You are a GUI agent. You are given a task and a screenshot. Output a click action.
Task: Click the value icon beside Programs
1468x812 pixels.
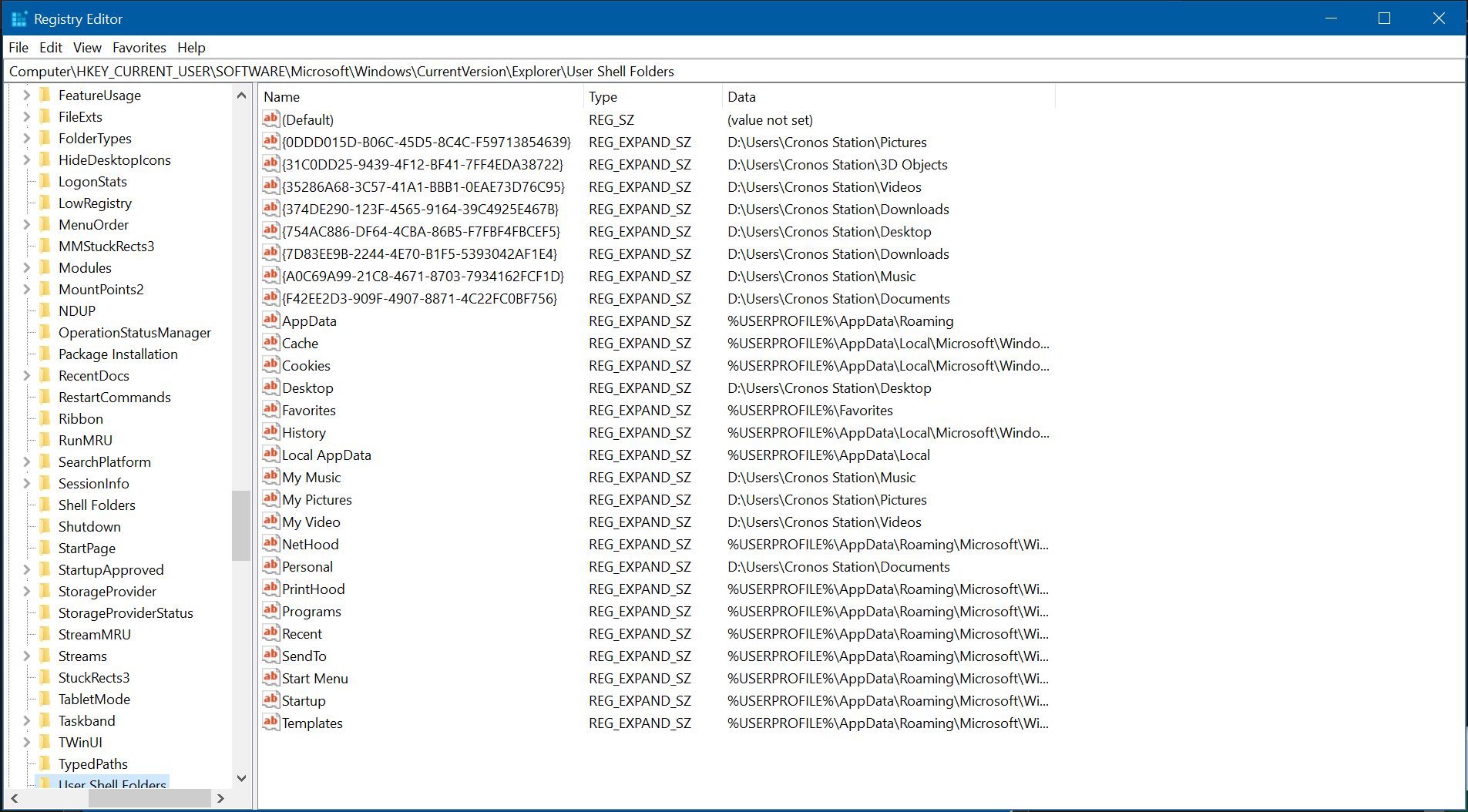coord(270,610)
